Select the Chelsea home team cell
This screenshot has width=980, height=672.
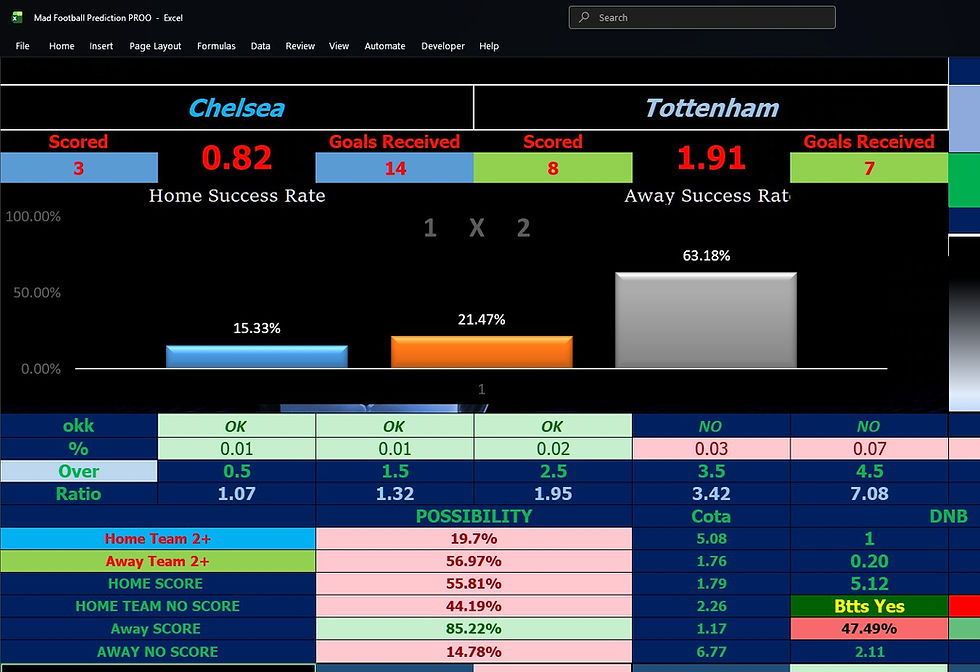(237, 108)
